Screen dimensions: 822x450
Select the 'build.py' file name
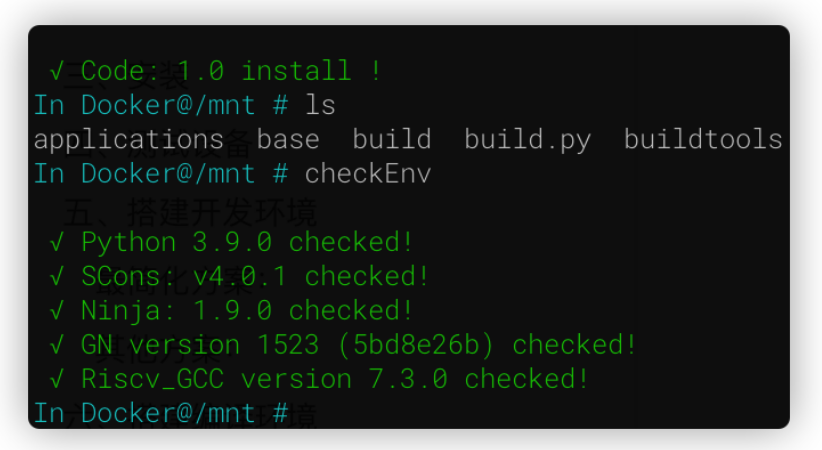pos(528,140)
